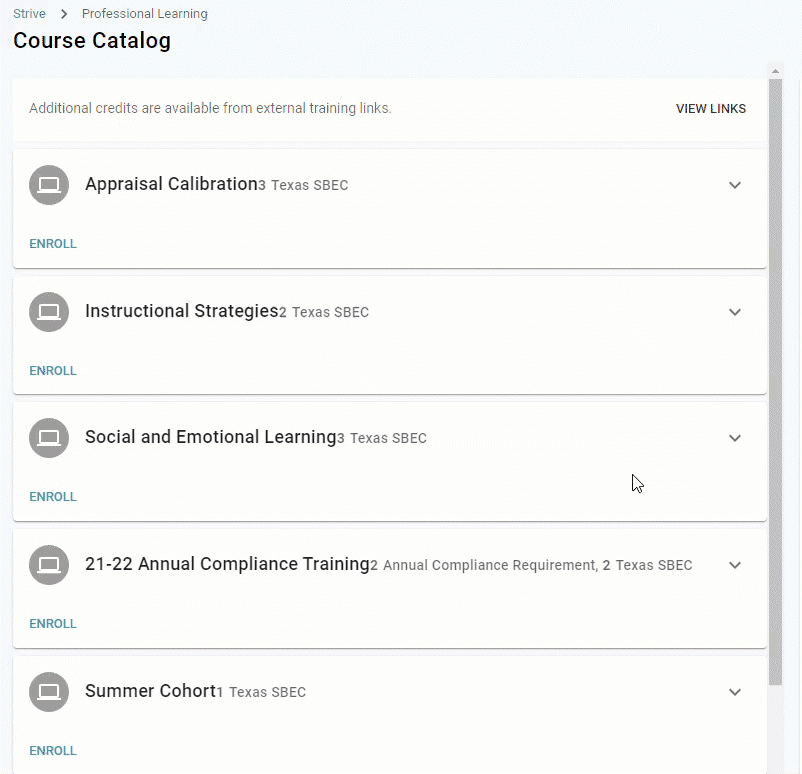Enroll in the Summer Cohort course

coord(53,751)
